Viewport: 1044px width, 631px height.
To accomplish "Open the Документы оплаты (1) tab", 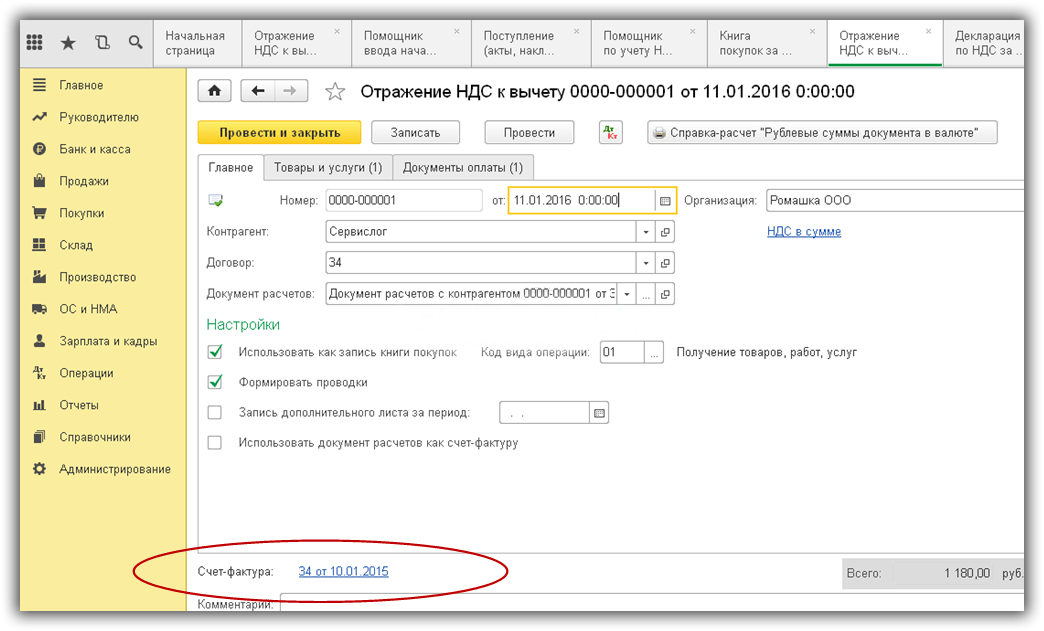I will click(x=463, y=168).
